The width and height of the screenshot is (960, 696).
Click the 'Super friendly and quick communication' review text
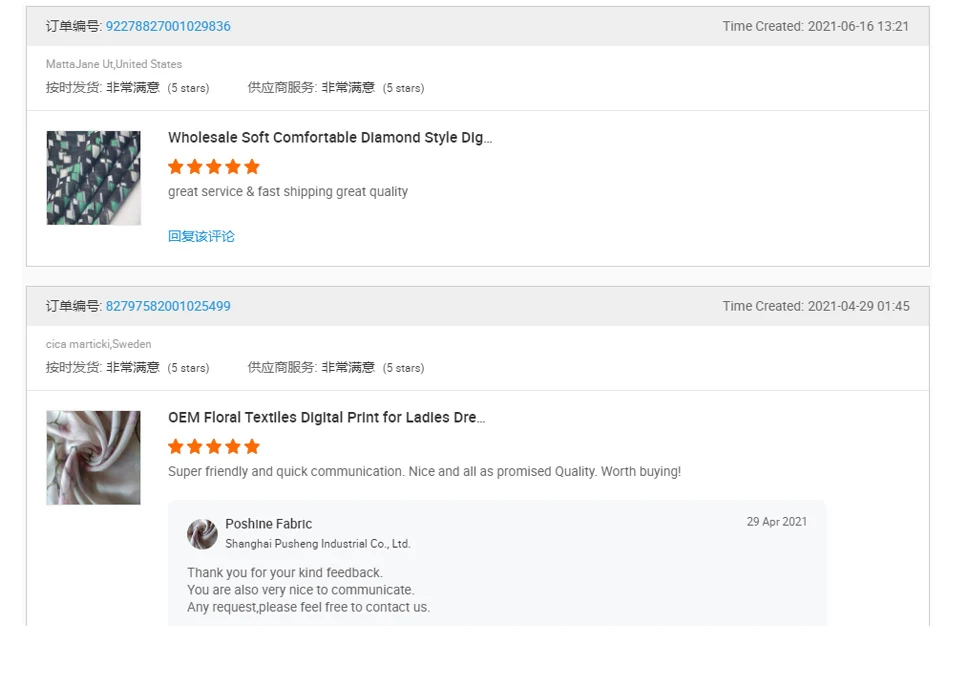[424, 472]
